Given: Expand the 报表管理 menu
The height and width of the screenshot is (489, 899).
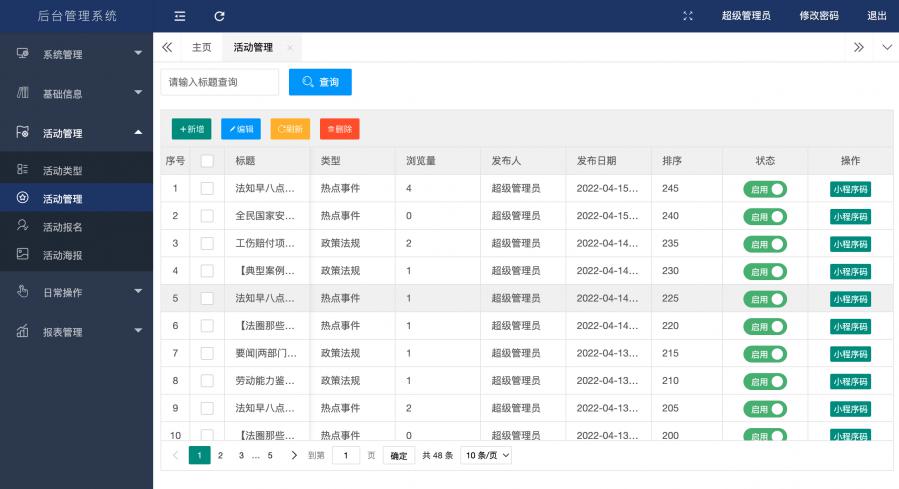Looking at the screenshot, I should click(76, 332).
